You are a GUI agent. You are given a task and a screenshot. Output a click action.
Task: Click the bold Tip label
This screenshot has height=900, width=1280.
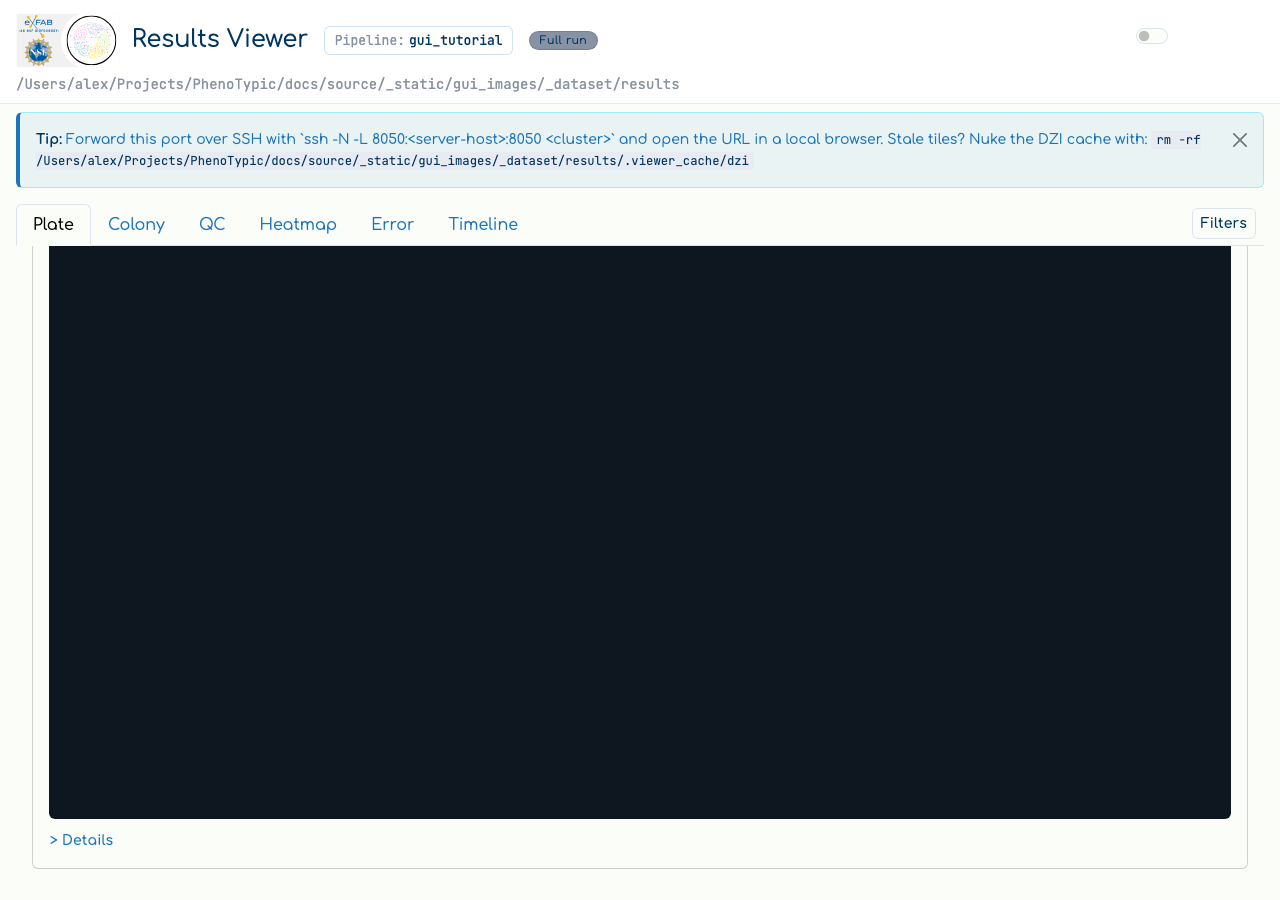(x=49, y=140)
